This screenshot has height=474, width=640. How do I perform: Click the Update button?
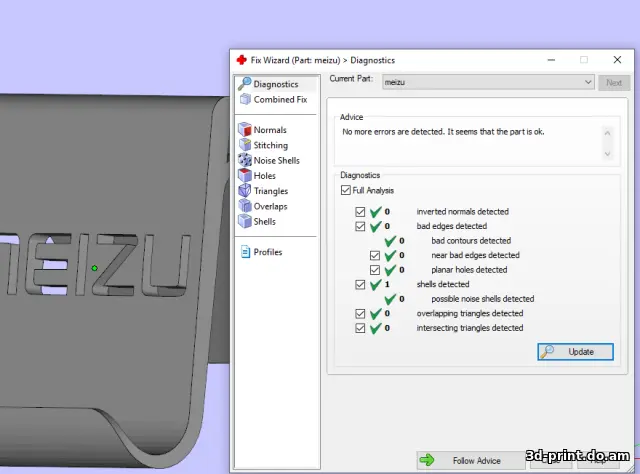tap(575, 352)
